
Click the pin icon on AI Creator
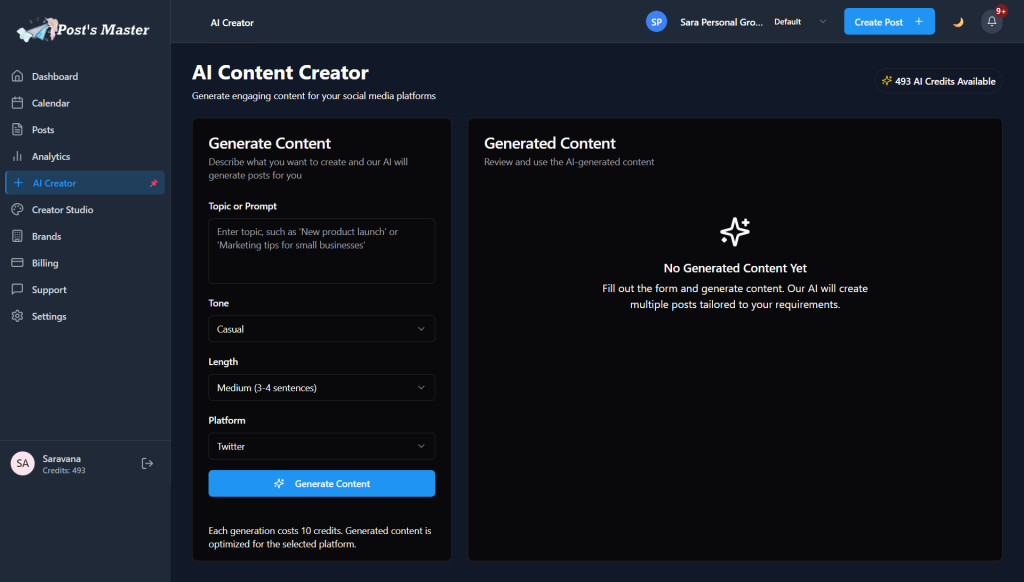(x=153, y=184)
